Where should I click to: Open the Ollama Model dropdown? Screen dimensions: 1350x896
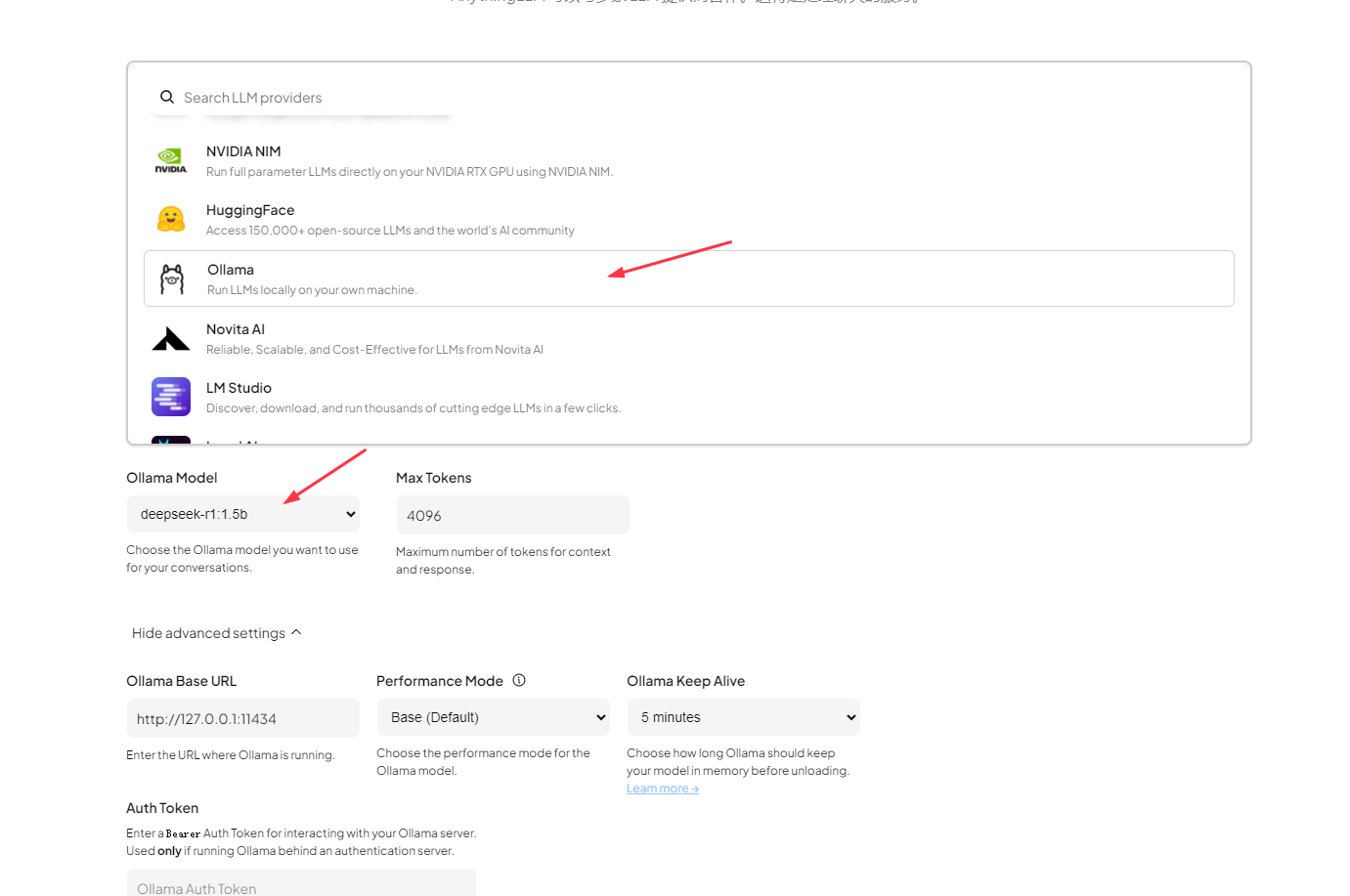[x=243, y=514]
